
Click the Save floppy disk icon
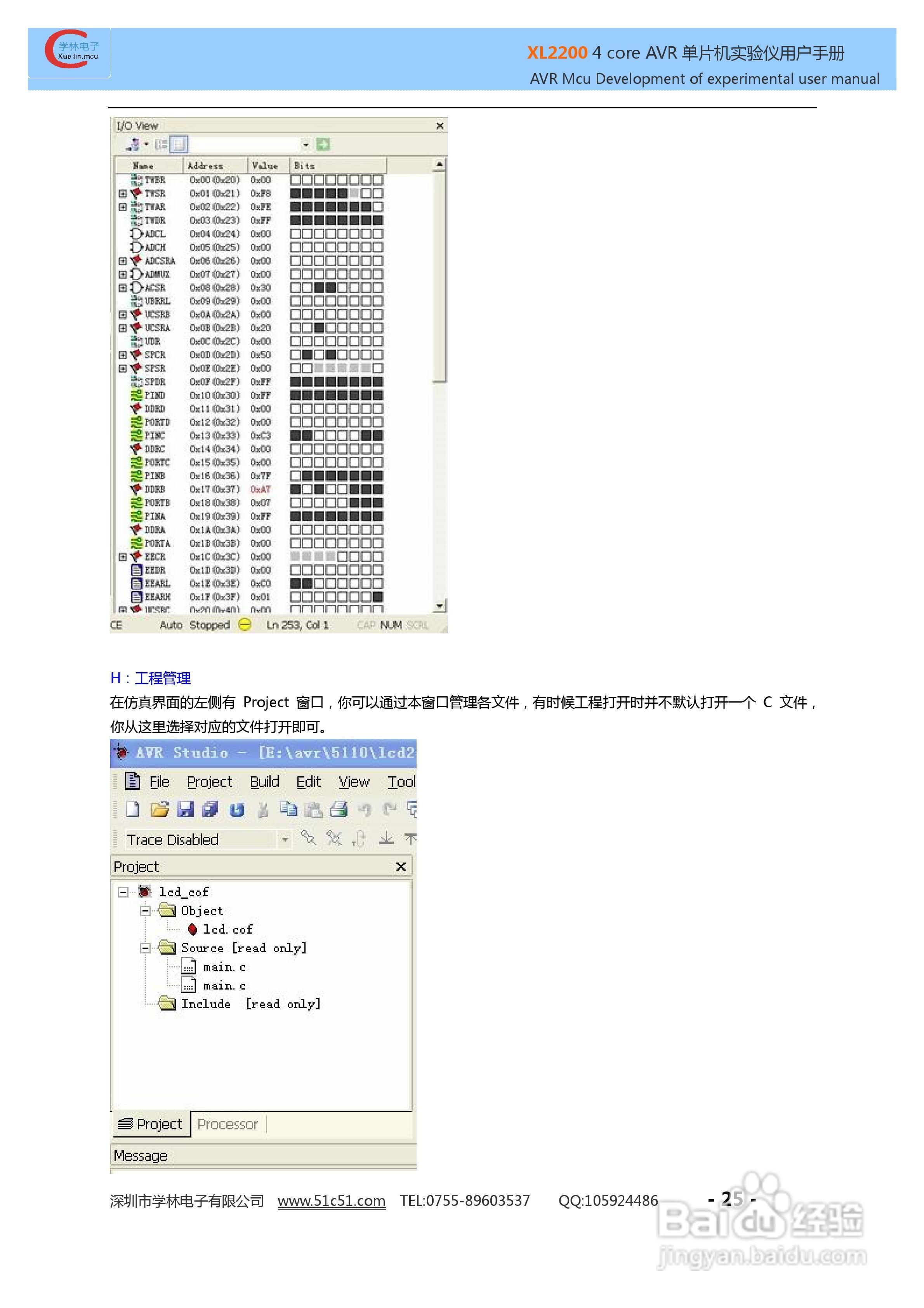186,809
